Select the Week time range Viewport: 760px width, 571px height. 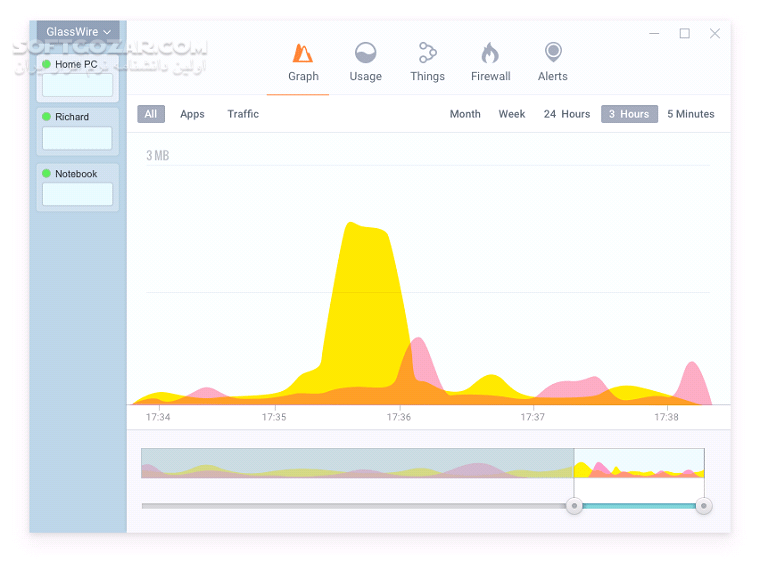(512, 114)
